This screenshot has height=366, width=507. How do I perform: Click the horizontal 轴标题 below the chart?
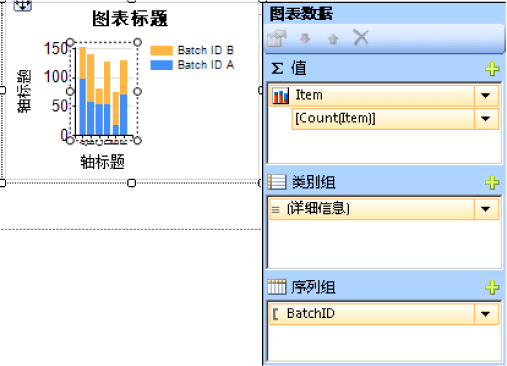point(102,162)
